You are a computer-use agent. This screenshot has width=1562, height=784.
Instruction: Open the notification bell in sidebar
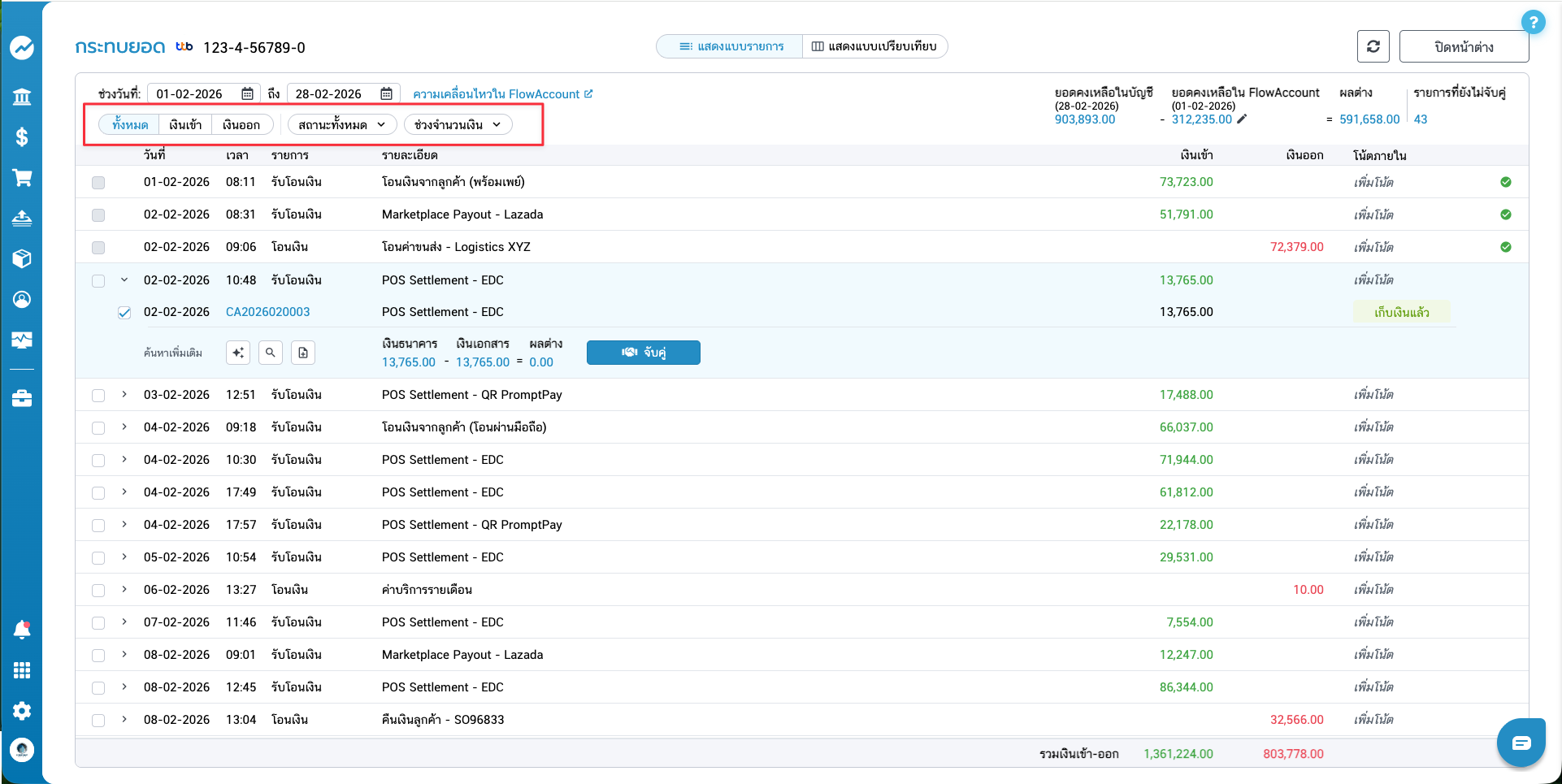[22, 630]
